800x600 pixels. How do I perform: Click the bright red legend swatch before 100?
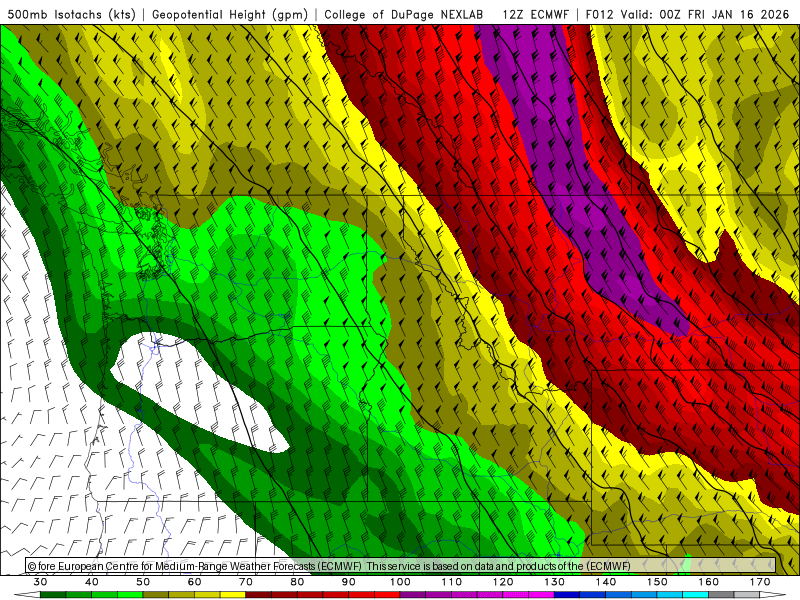click(x=387, y=595)
